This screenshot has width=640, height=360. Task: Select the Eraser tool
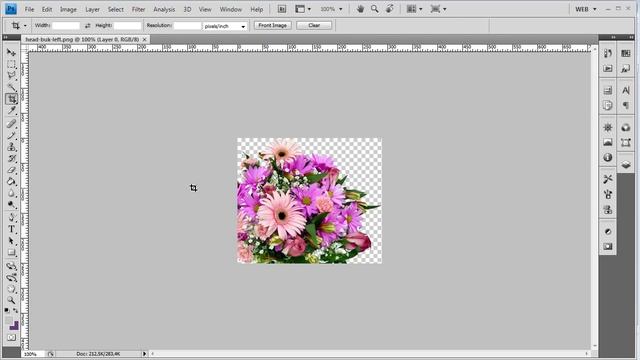(11, 170)
